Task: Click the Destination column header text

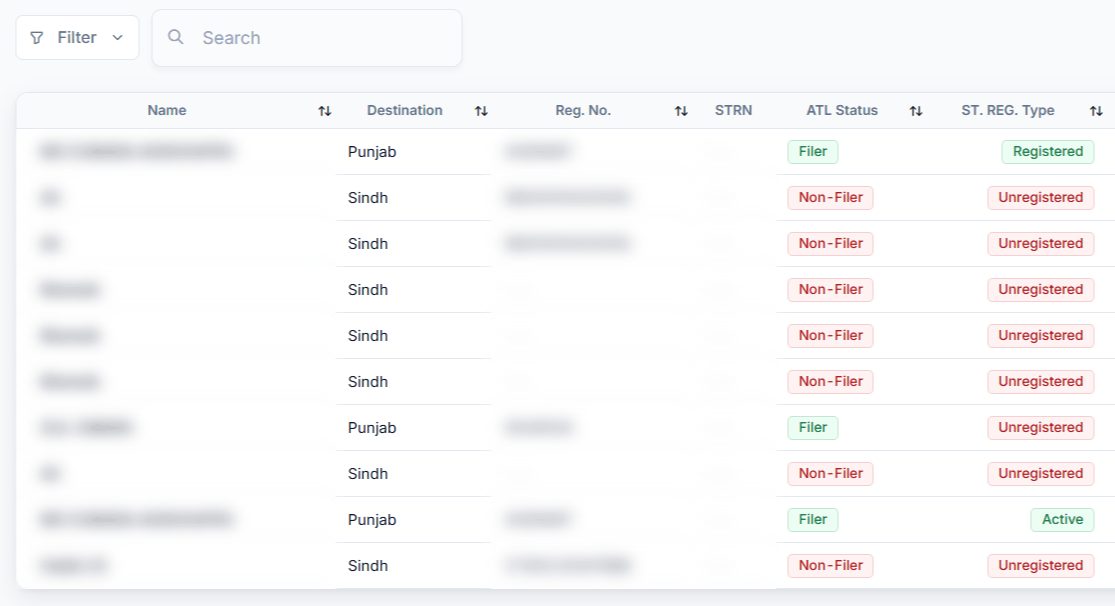Action: (x=405, y=110)
